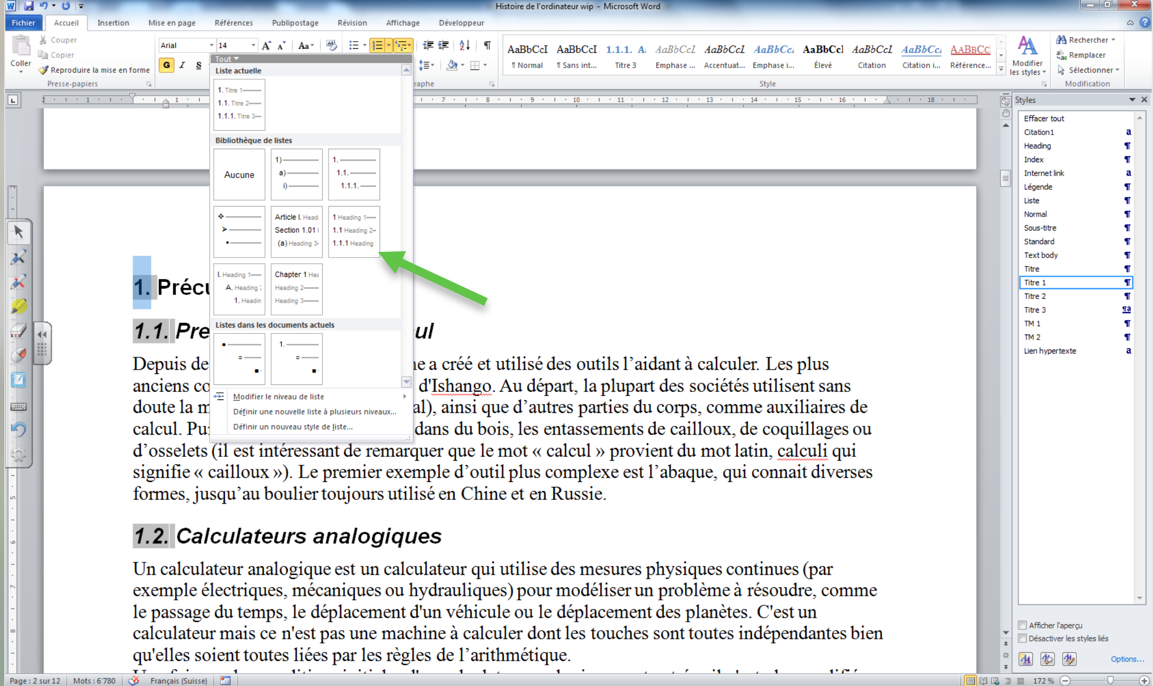Open Manage Styles button in Styles pane
The width and height of the screenshot is (1153, 686).
1069,659
